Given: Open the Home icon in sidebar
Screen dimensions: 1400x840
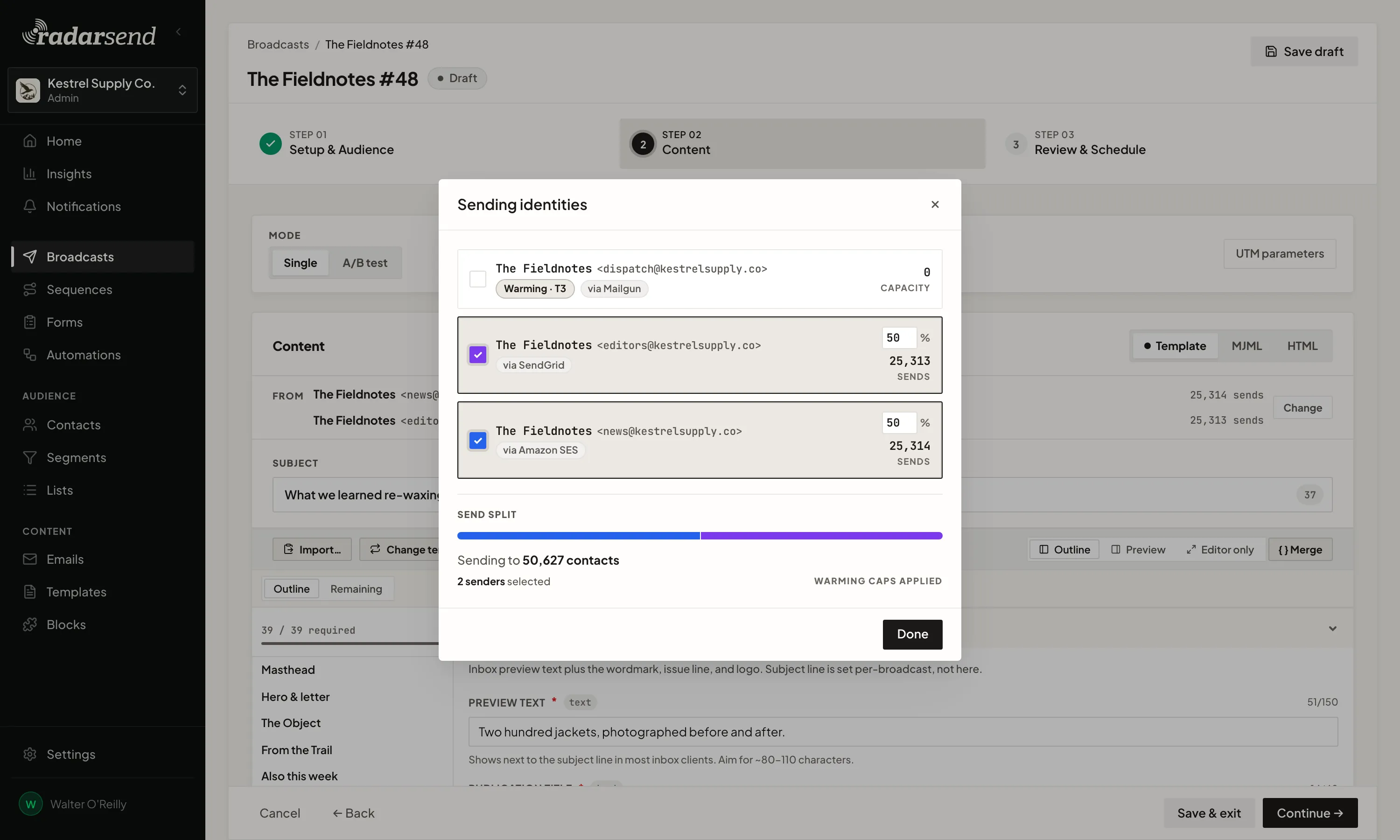Looking at the screenshot, I should point(30,141).
